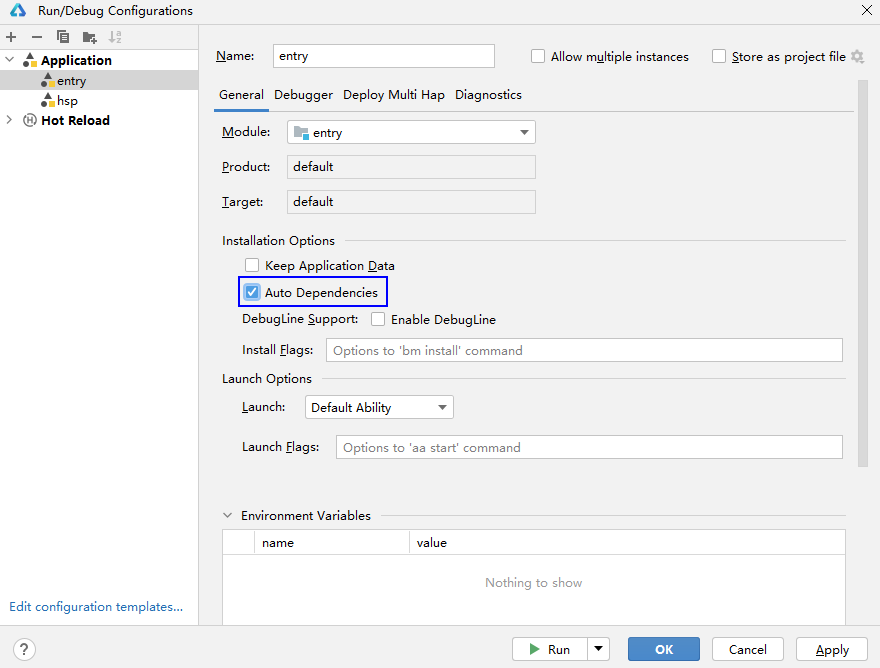
Task: Confirm with the OK button
Action: tap(663, 649)
